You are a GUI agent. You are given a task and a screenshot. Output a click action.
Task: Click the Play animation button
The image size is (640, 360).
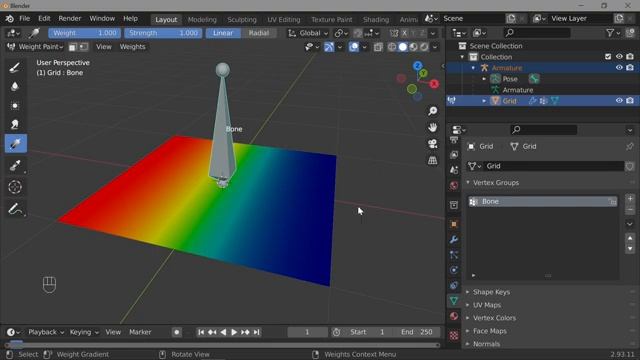pos(234,332)
